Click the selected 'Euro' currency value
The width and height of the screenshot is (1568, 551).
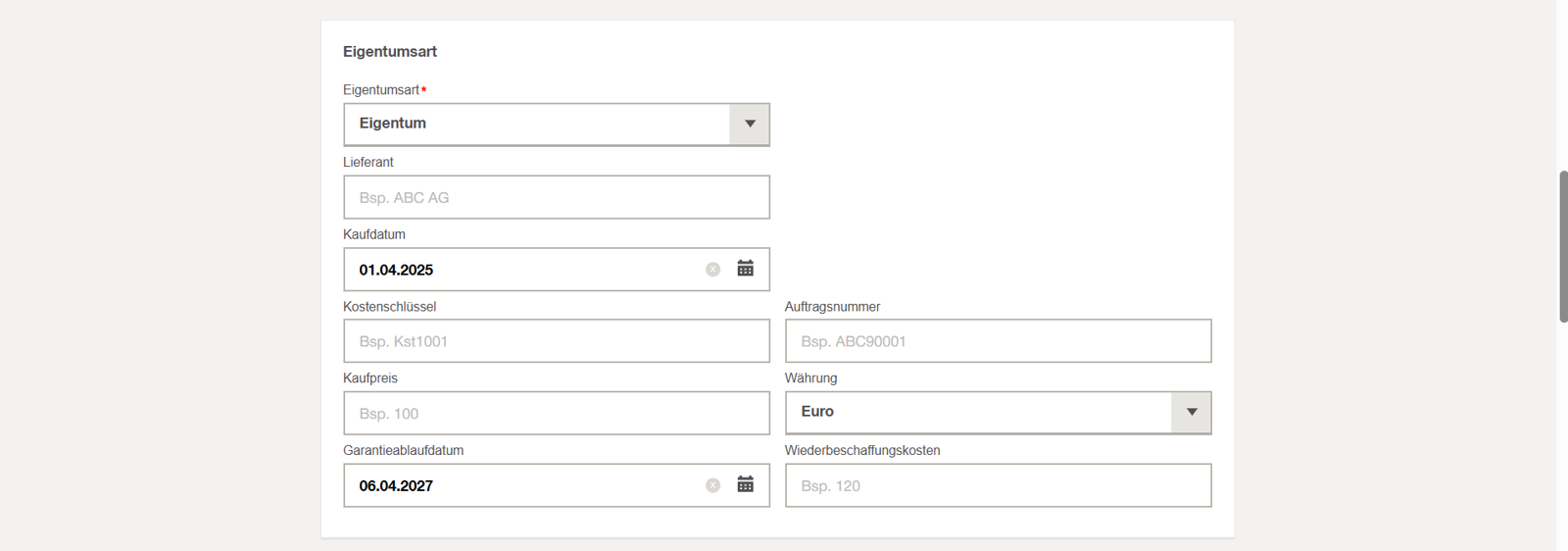[x=817, y=412]
